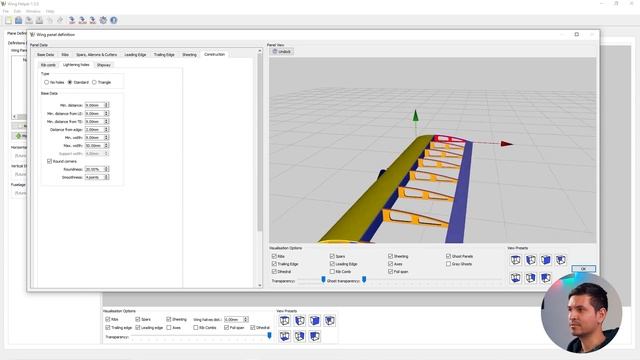Enable Rib Comb checkbox in dialog

coord(332,271)
